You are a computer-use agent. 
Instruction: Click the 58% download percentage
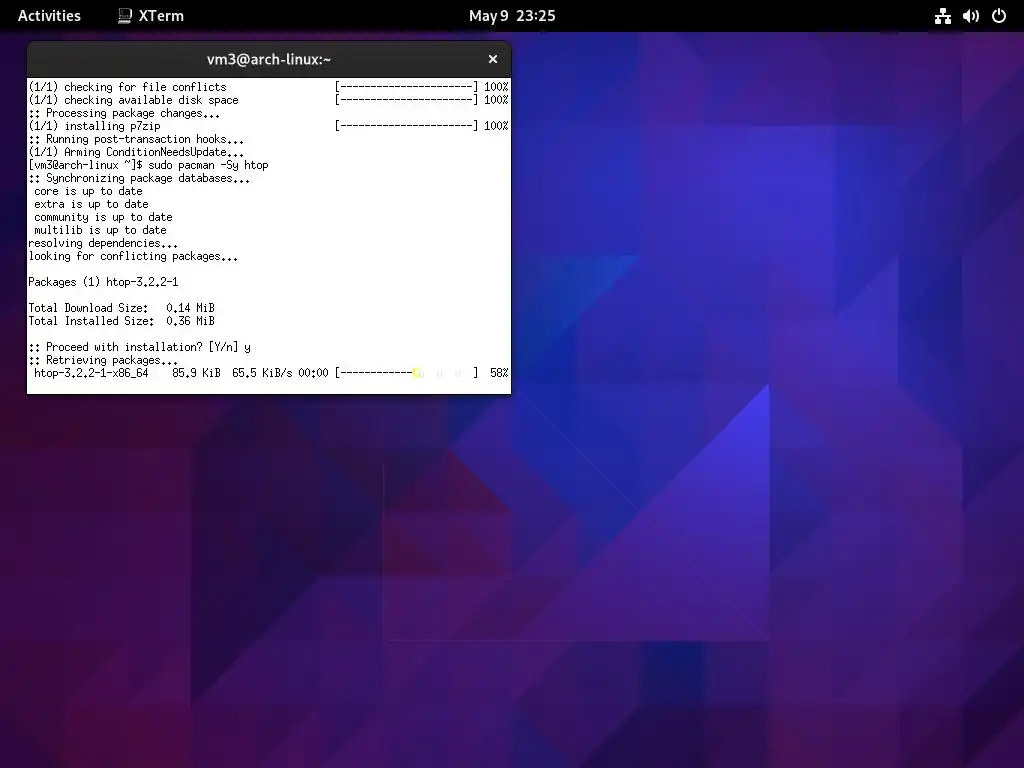499,373
